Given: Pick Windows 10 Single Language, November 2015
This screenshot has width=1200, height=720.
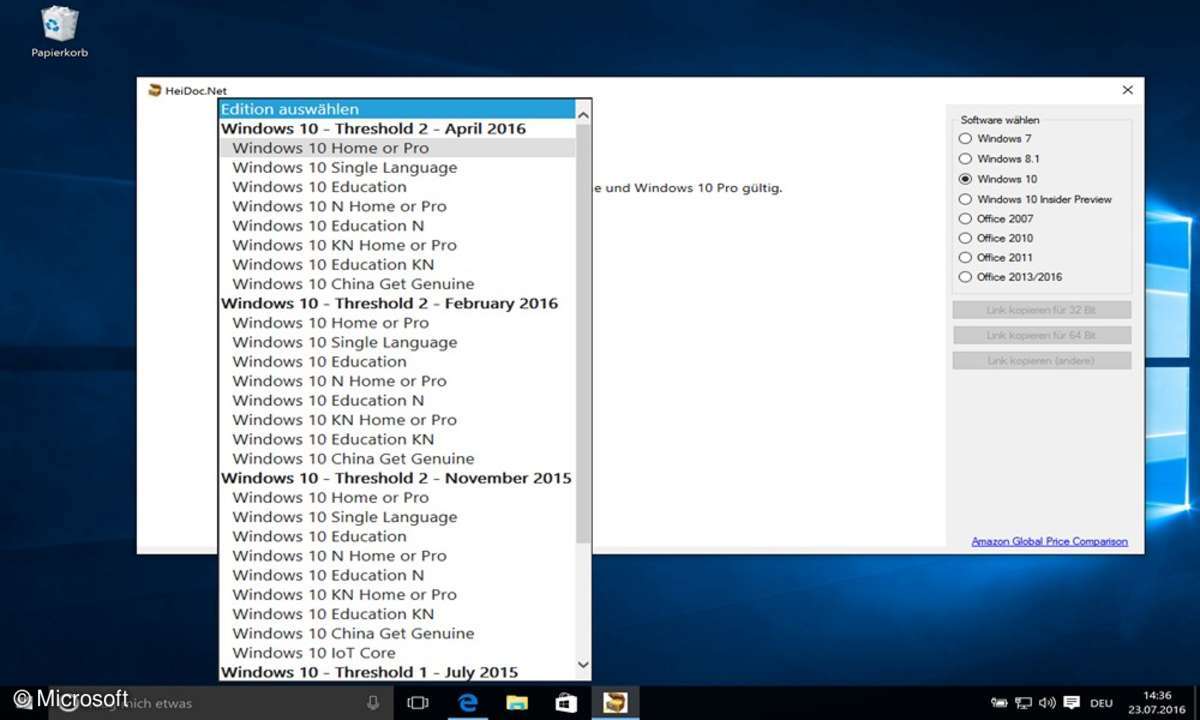Looking at the screenshot, I should coord(398,517).
